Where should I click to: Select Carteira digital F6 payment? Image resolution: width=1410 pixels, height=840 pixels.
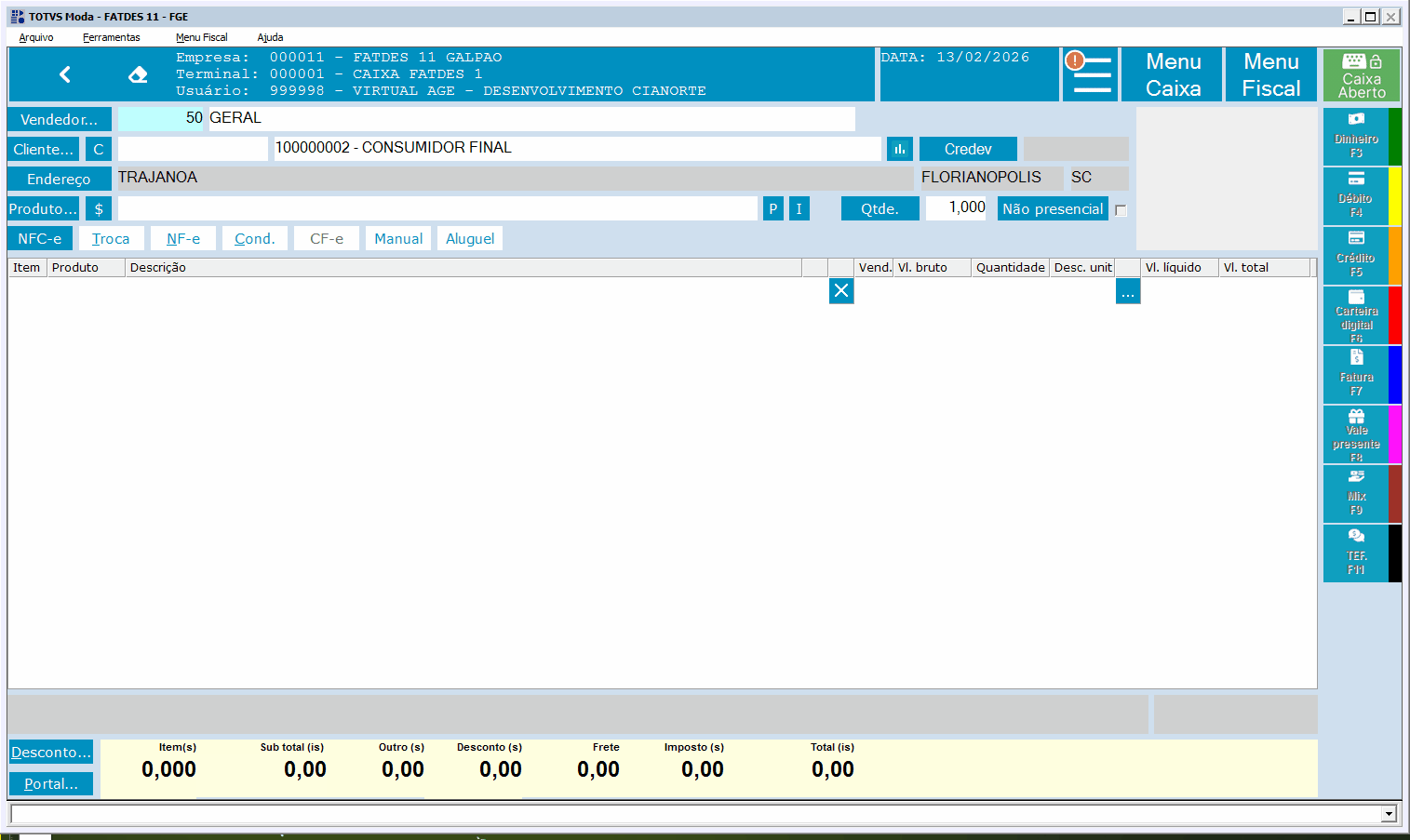coord(1356,315)
